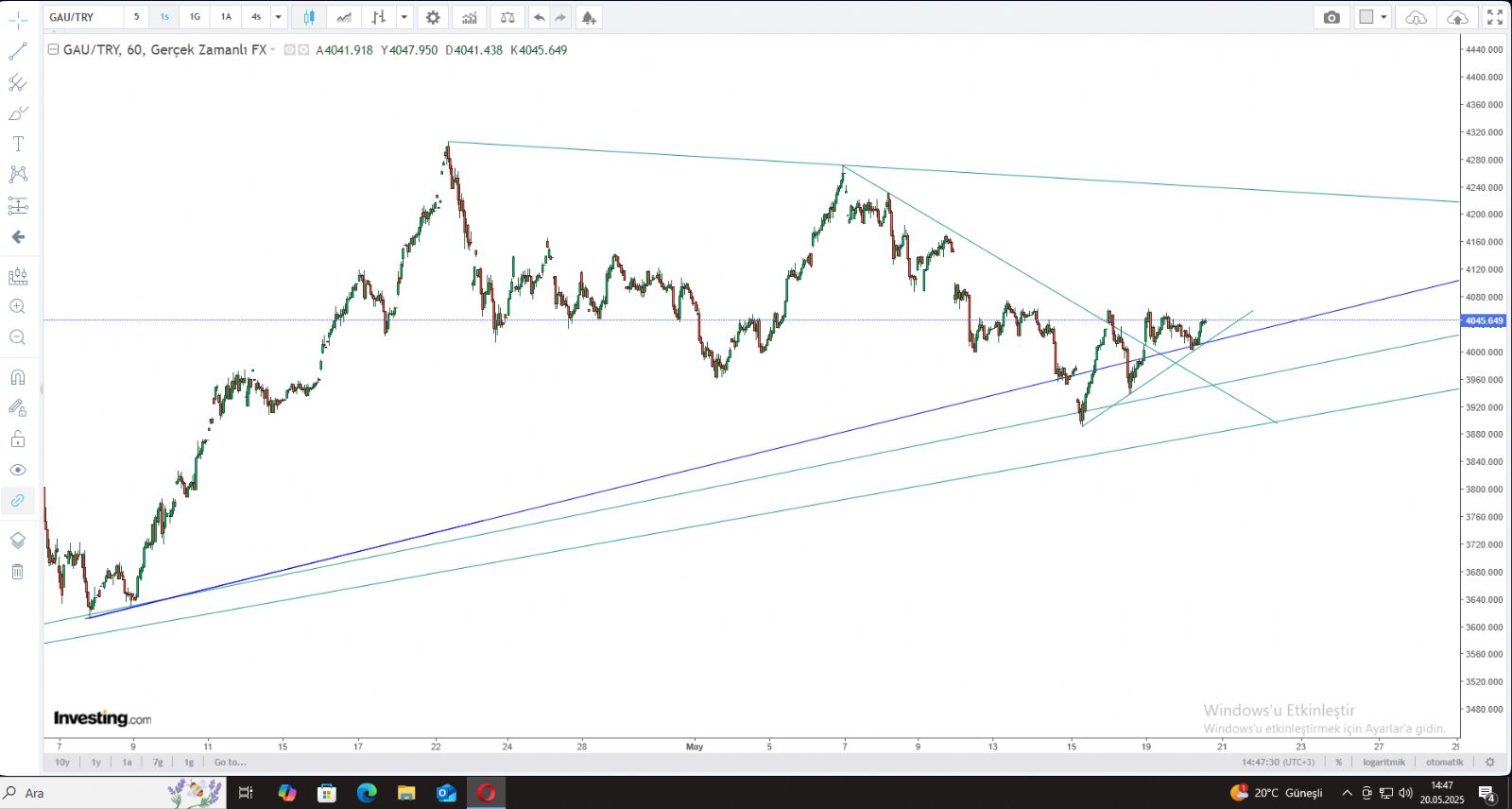Viewport: 1512px width, 809px height.
Task: Select the measure ruler tool
Action: click(18, 276)
